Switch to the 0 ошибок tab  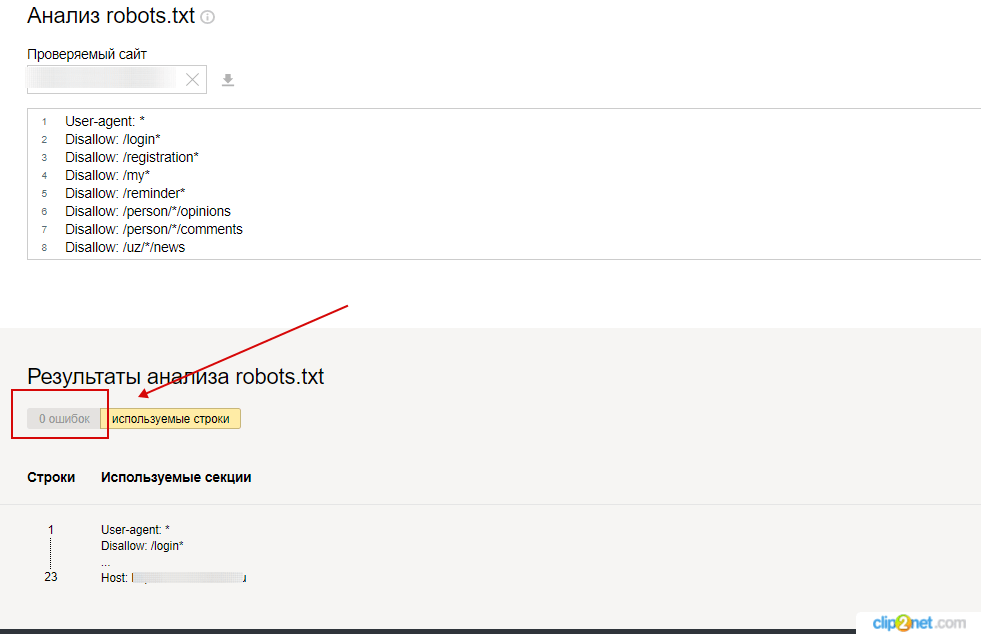64,419
